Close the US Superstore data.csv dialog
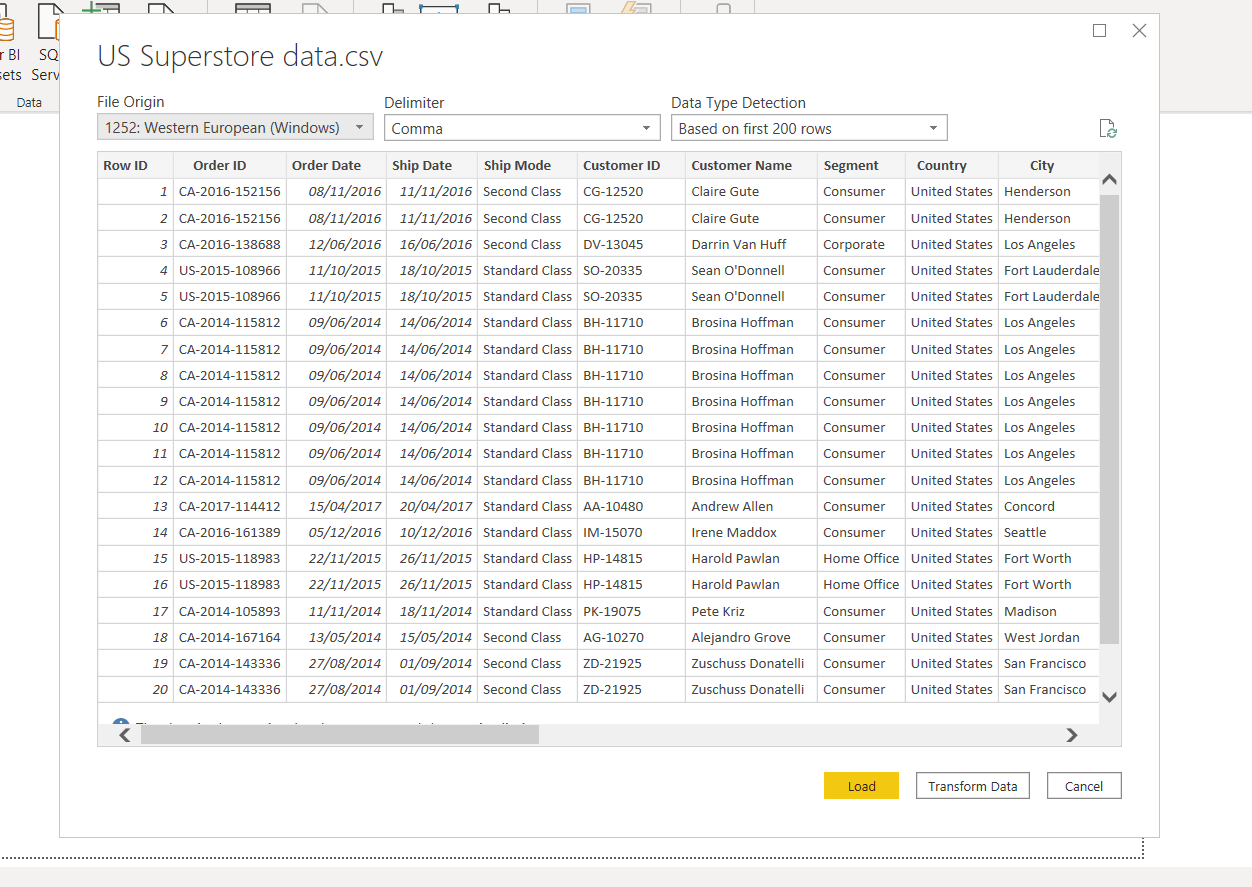 pyautogui.click(x=1139, y=31)
